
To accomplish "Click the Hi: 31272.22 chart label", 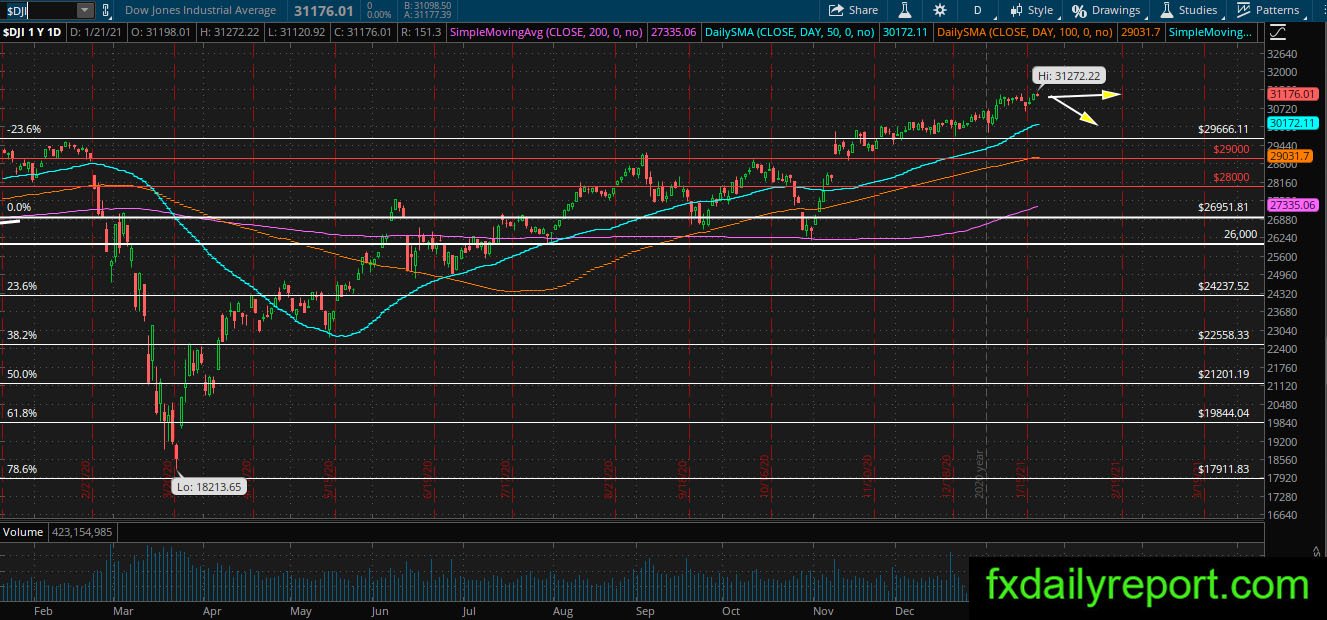I will coord(1069,76).
